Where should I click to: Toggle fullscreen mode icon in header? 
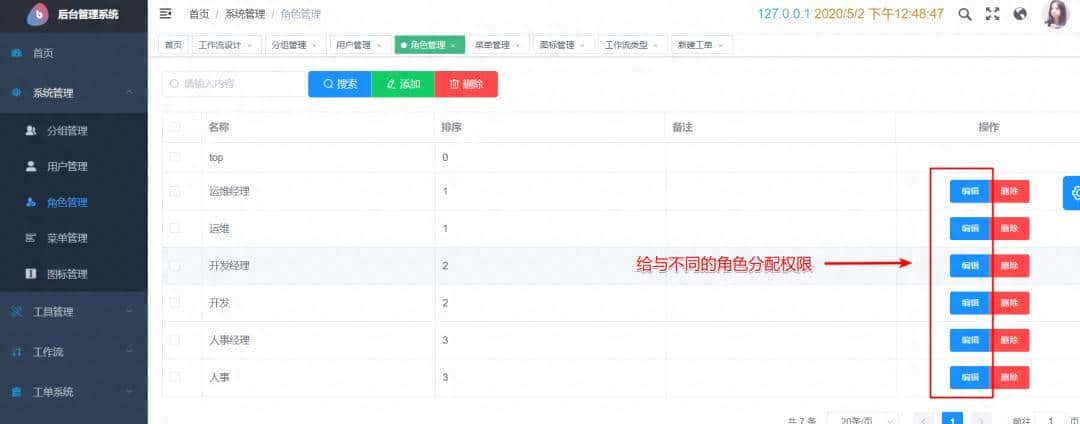pos(993,14)
